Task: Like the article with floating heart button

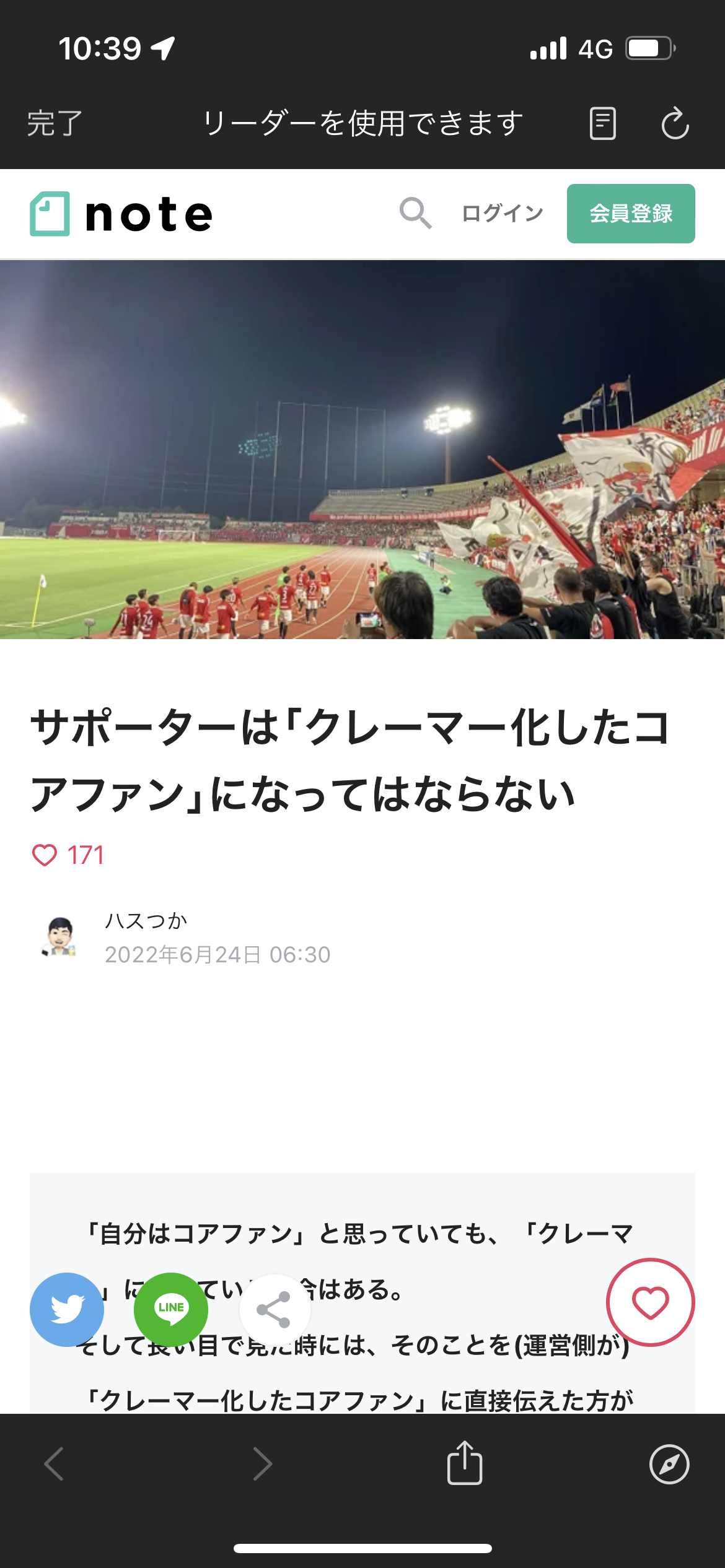Action: [650, 1302]
